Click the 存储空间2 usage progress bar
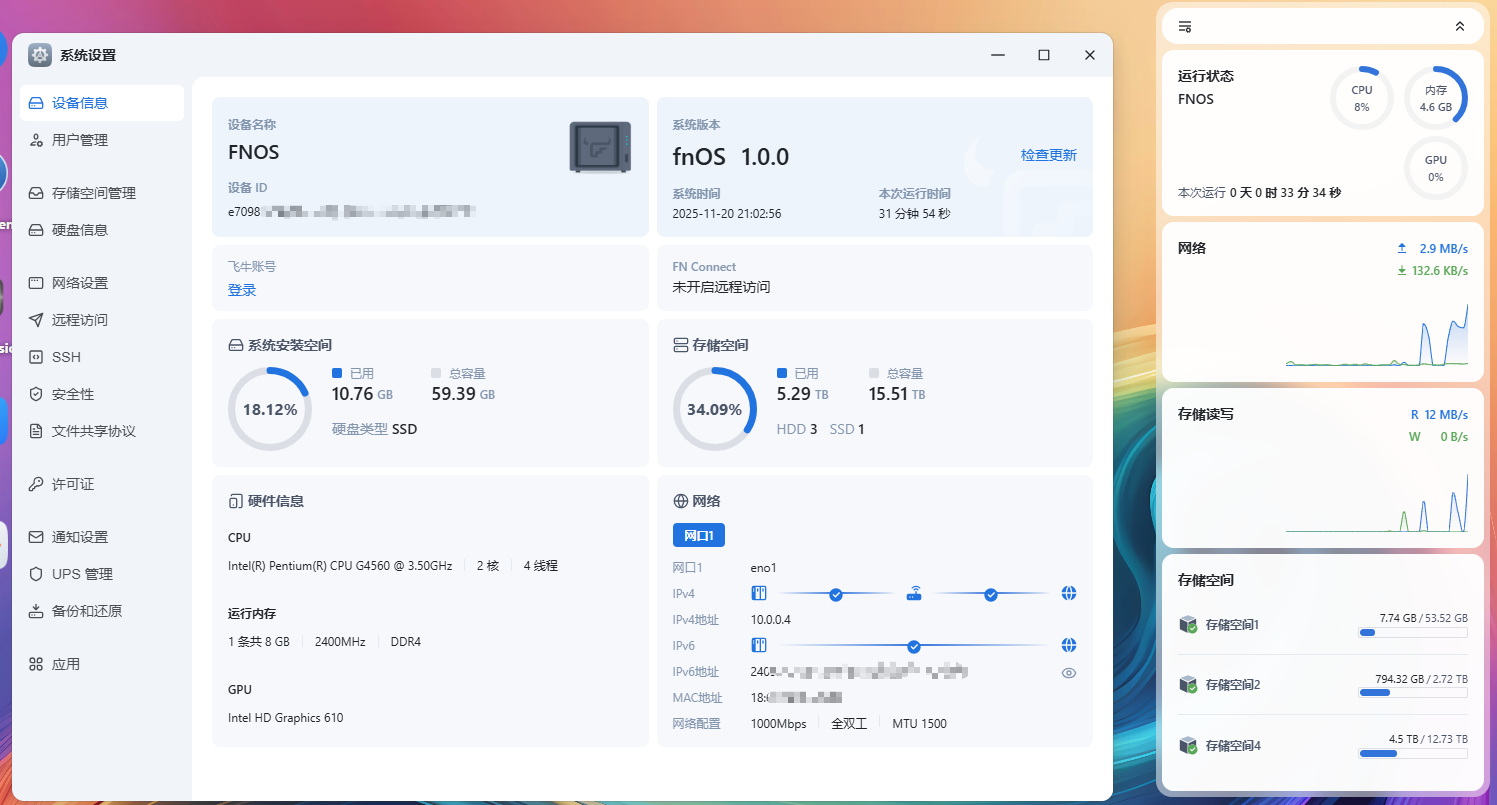Viewport: 1497px width, 805px height. (x=1412, y=693)
